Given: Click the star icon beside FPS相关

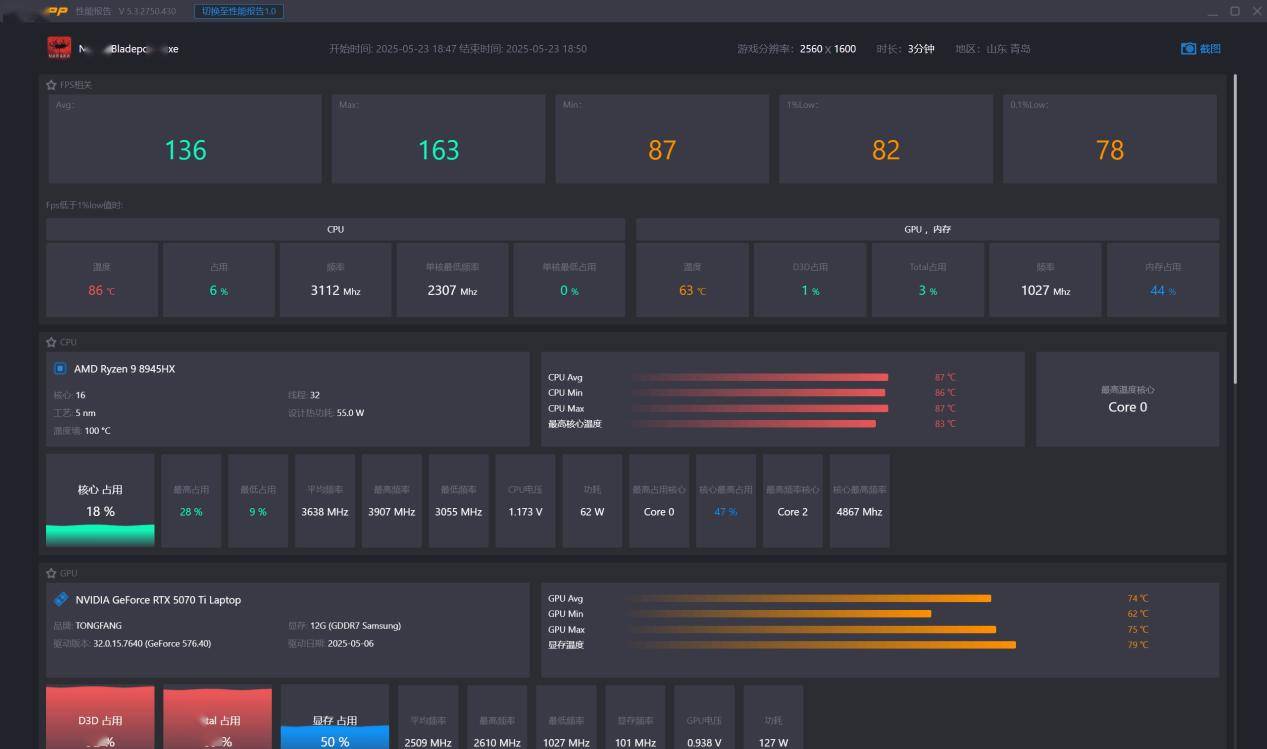Looking at the screenshot, I should pos(51,85).
